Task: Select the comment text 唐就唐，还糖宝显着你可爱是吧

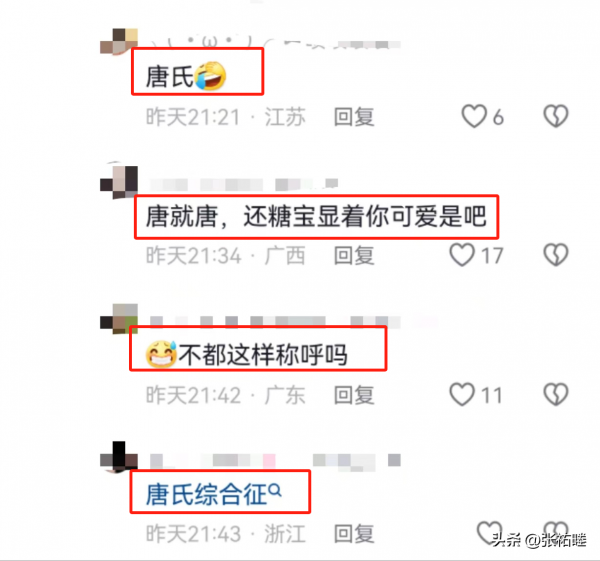Action: click(316, 217)
